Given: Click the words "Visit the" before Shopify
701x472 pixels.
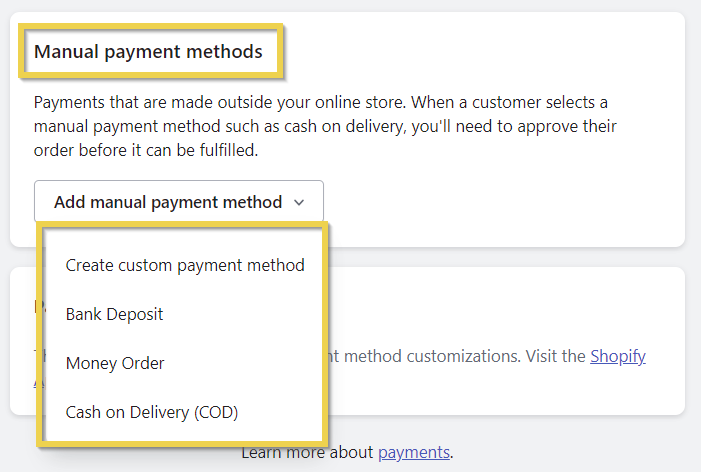Looking at the screenshot, I should [552, 356].
